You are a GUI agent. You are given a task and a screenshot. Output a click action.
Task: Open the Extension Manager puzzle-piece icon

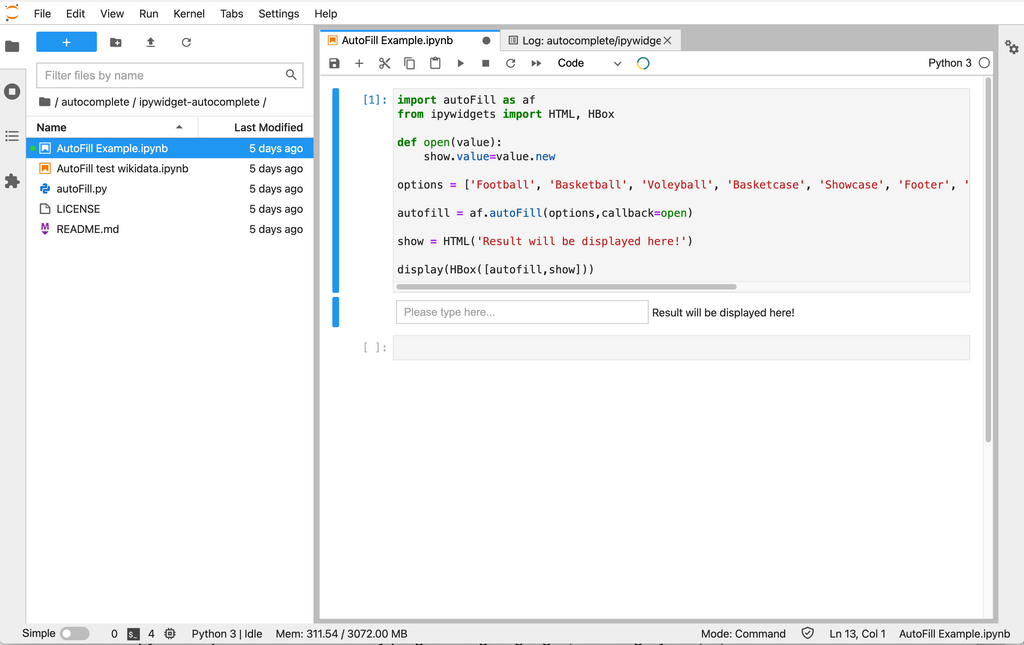12,181
